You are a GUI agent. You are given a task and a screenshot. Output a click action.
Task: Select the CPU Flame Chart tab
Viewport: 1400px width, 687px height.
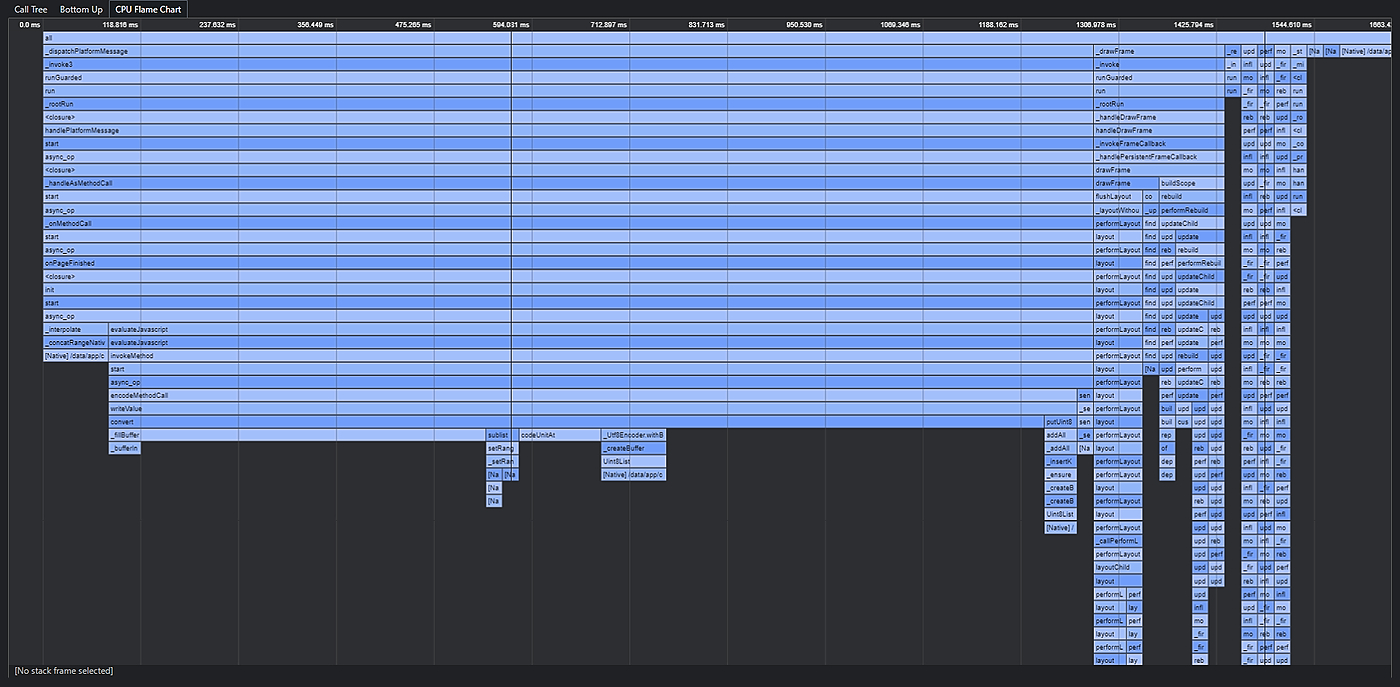click(x=148, y=9)
